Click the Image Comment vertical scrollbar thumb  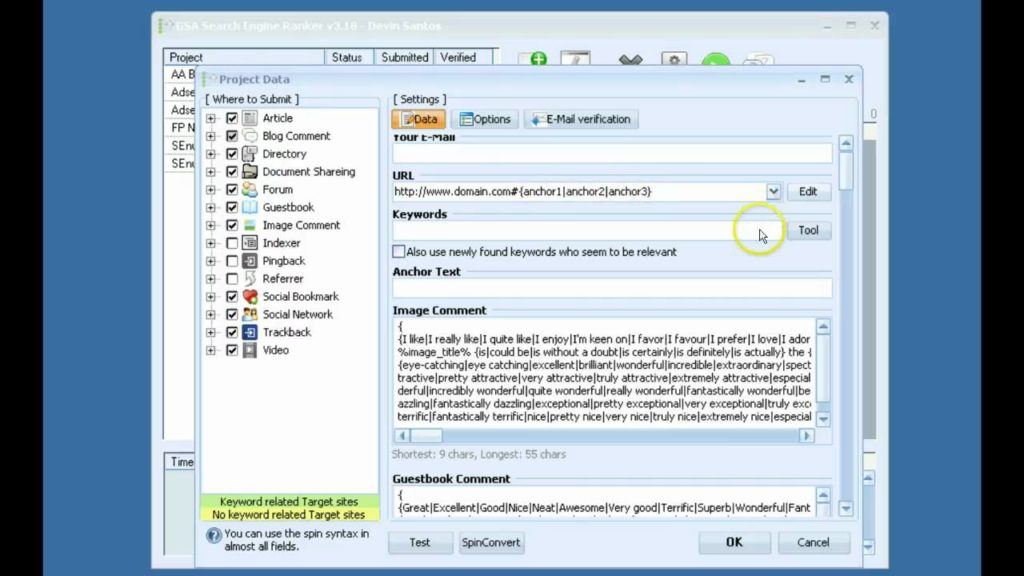(x=824, y=367)
